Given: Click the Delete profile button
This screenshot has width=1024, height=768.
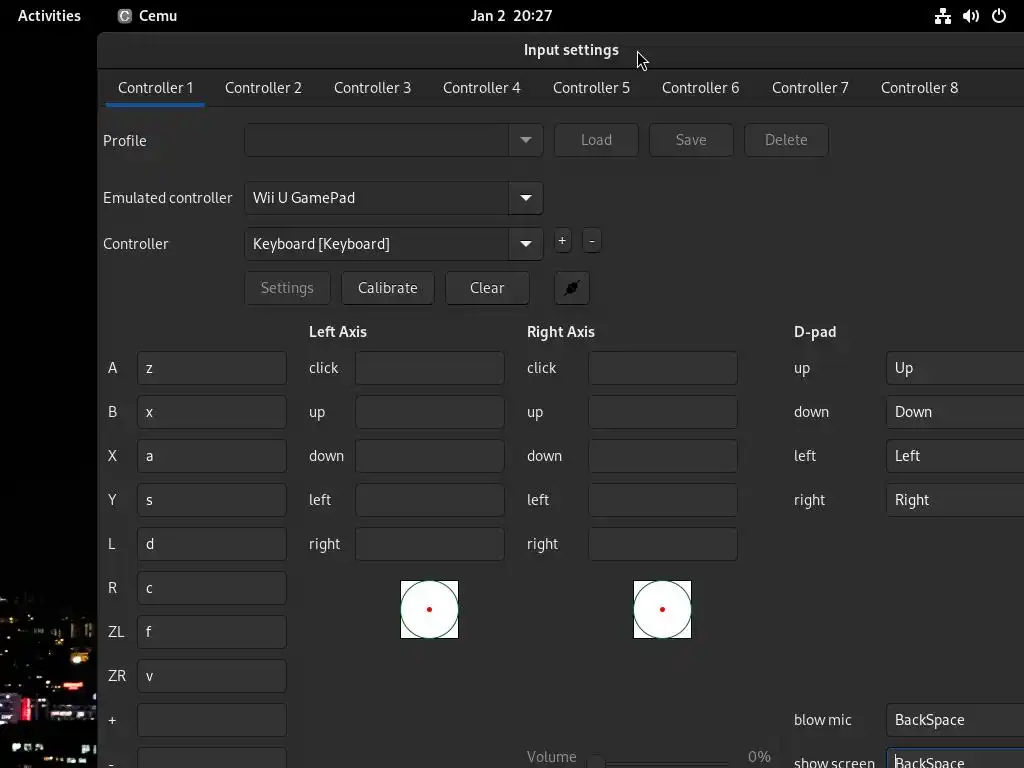Looking at the screenshot, I should point(786,140).
